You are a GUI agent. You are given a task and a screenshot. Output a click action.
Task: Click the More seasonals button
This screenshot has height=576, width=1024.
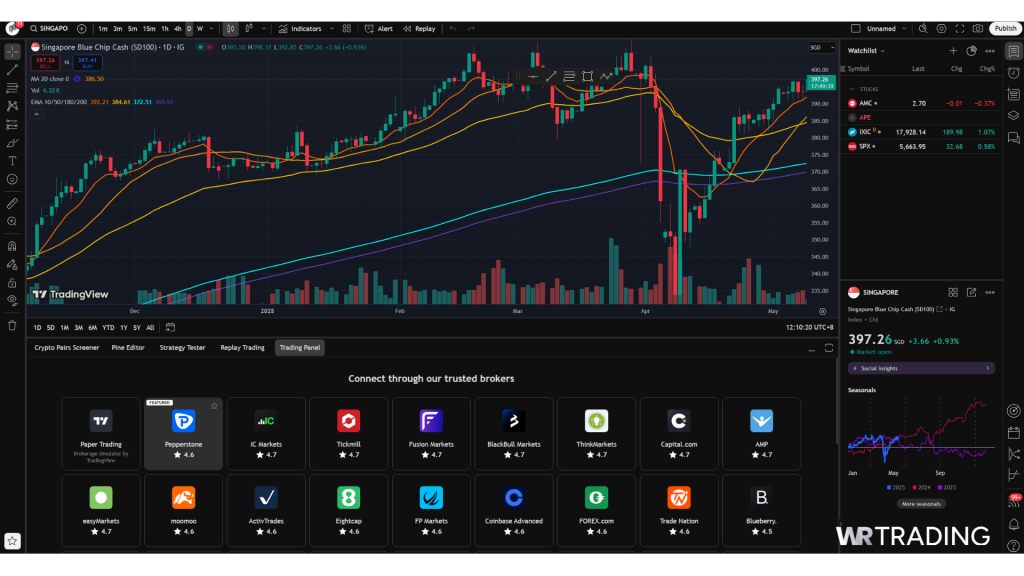point(920,504)
